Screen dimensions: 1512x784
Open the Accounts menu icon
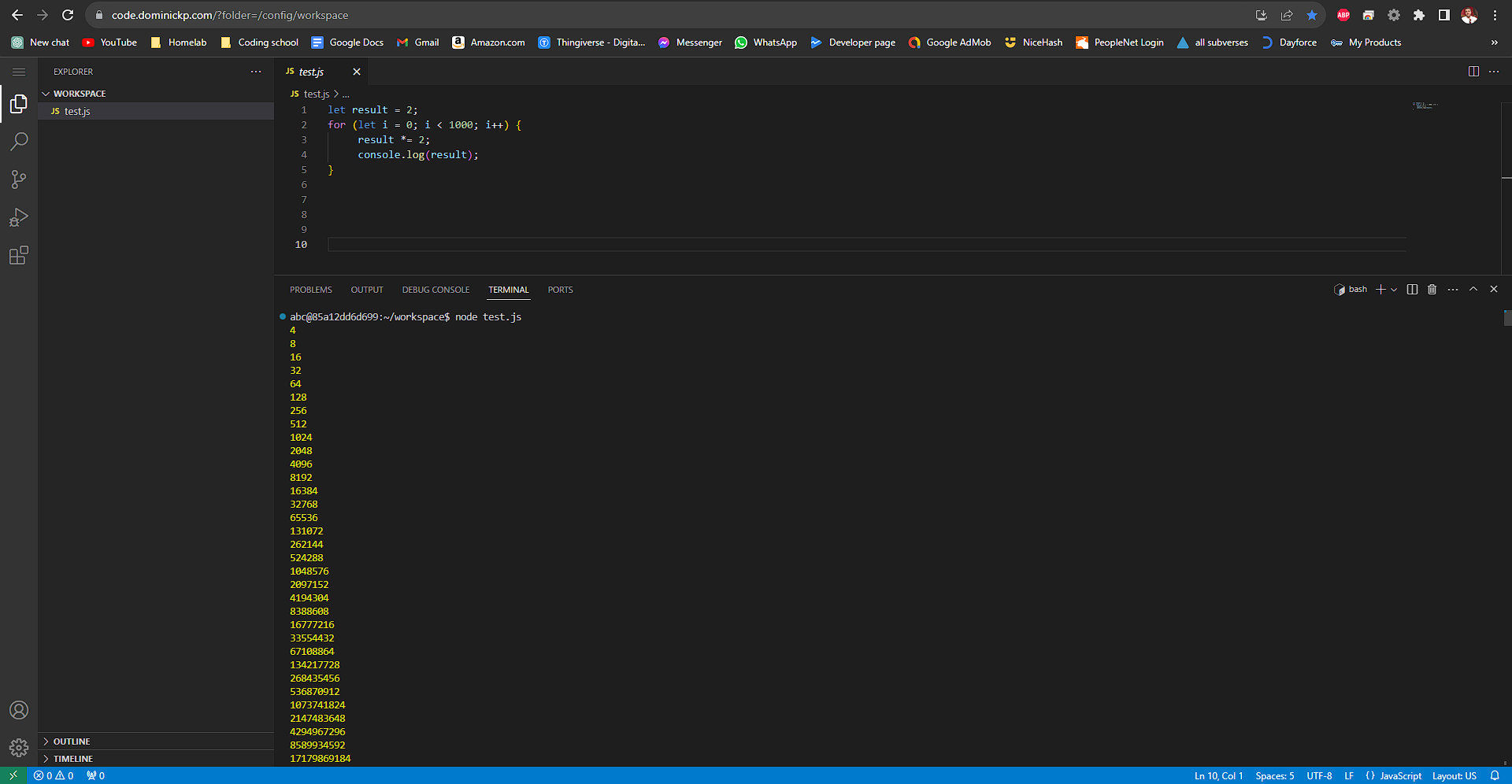coord(19,710)
